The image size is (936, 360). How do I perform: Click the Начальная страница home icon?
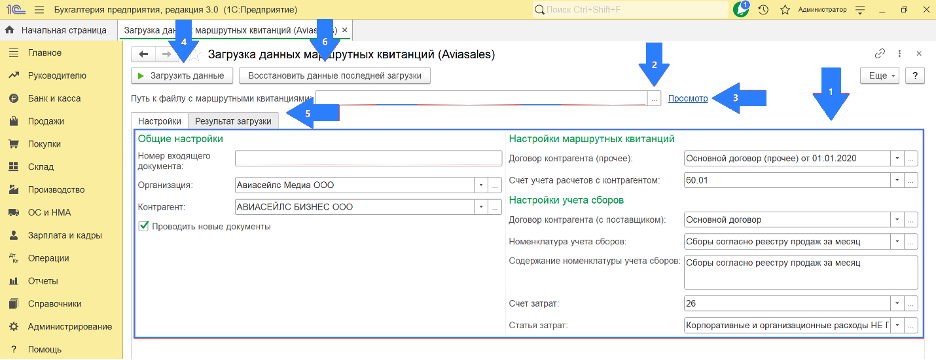coord(9,30)
